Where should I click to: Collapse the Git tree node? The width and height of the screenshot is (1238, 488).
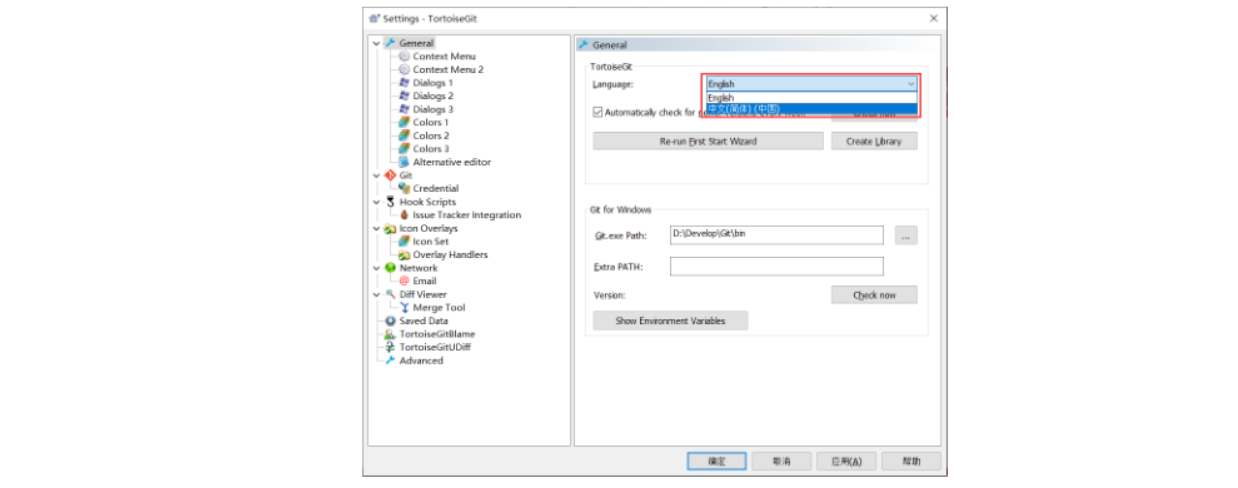377,175
